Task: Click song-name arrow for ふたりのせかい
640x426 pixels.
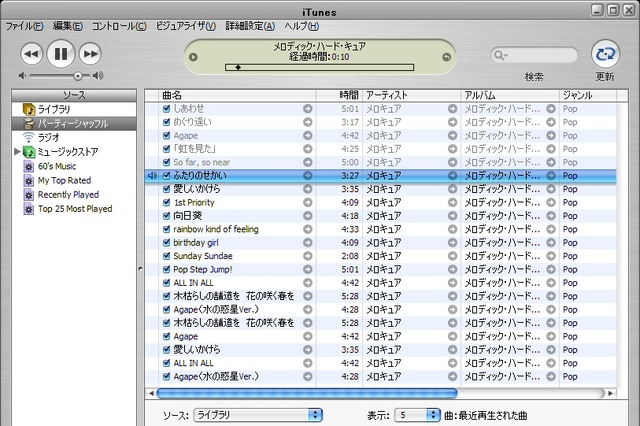Action: (308, 175)
